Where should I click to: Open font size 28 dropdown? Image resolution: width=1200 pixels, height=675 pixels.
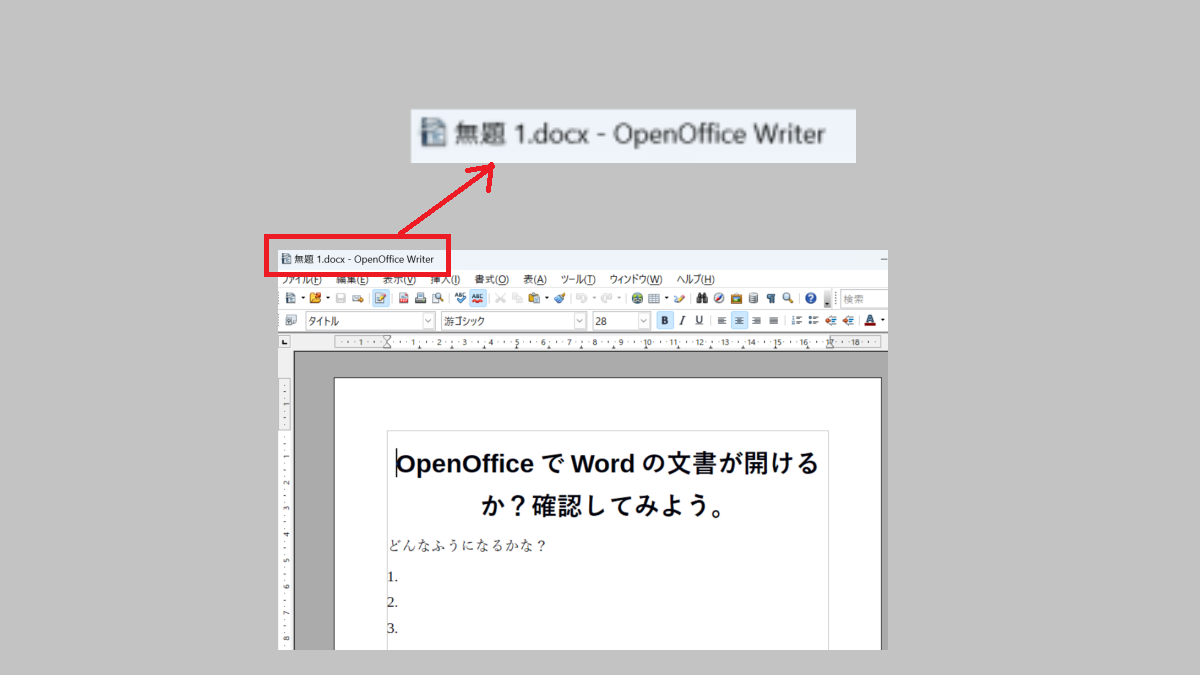point(643,321)
